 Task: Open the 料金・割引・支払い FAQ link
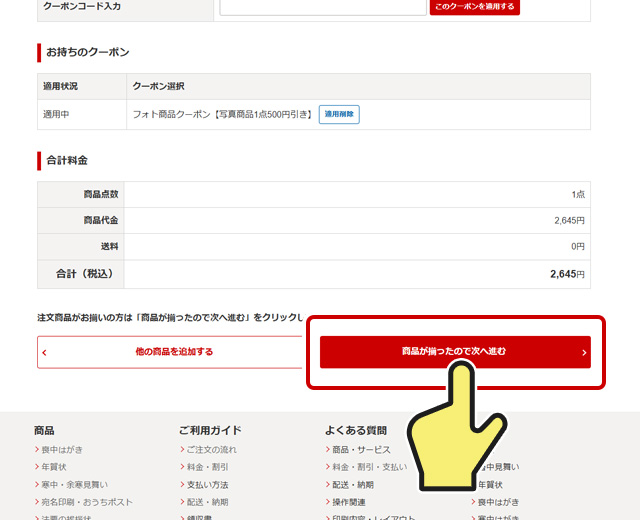tap(369, 467)
